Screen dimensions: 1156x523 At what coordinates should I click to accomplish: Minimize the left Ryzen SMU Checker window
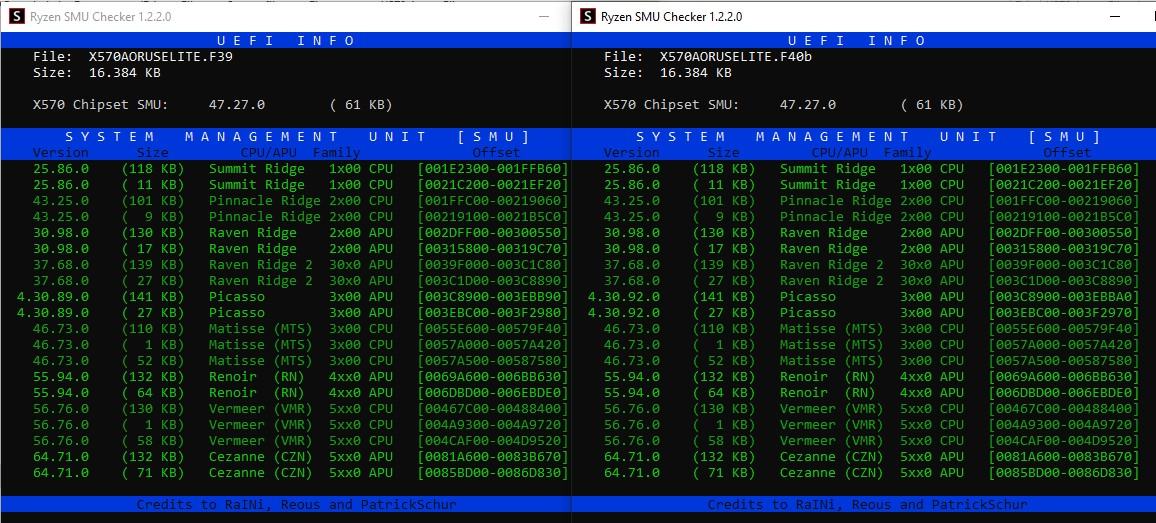pos(544,16)
